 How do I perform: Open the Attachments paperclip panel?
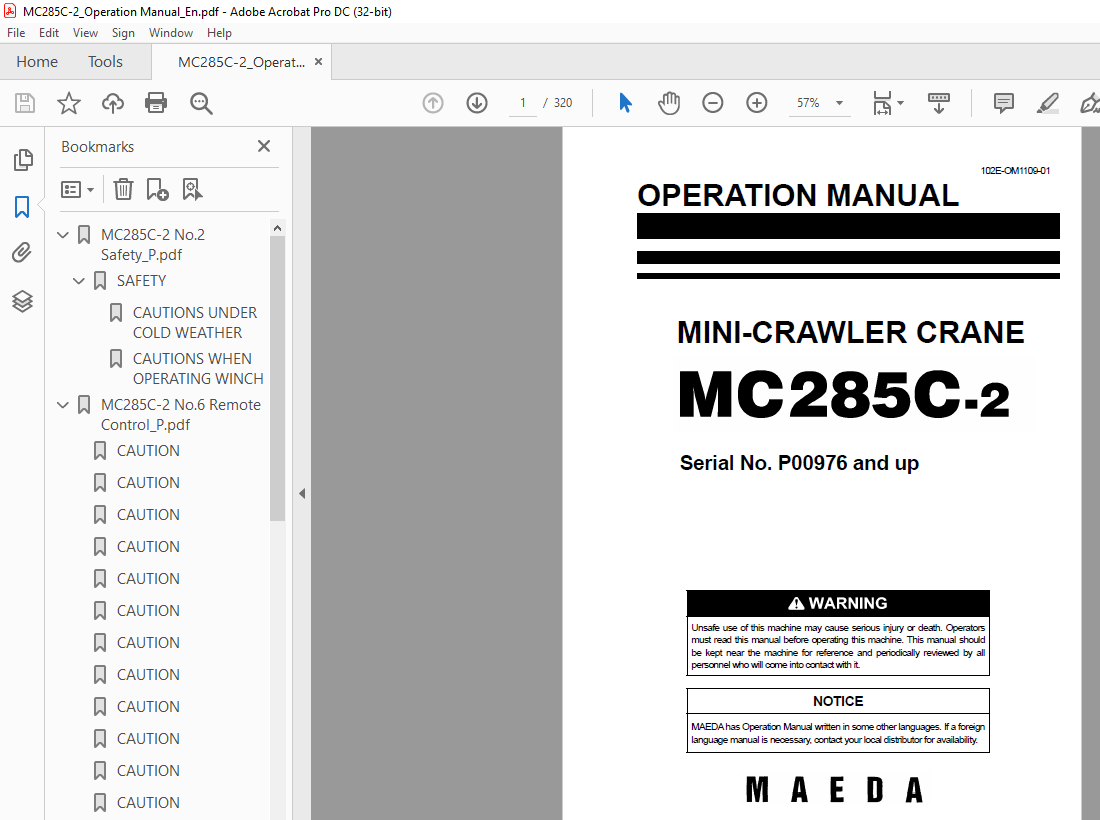coord(22,253)
